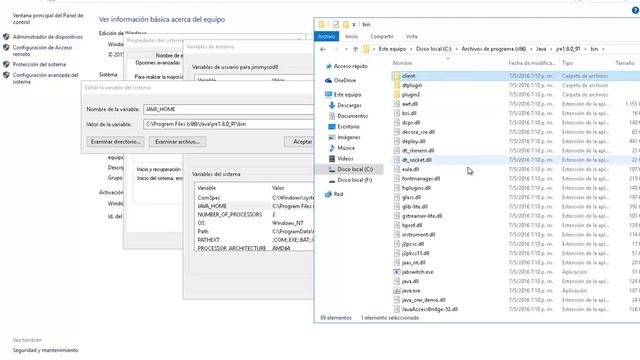Open Configuración de Acceso remoto link
The height and width of the screenshot is (360, 640).
[42, 51]
